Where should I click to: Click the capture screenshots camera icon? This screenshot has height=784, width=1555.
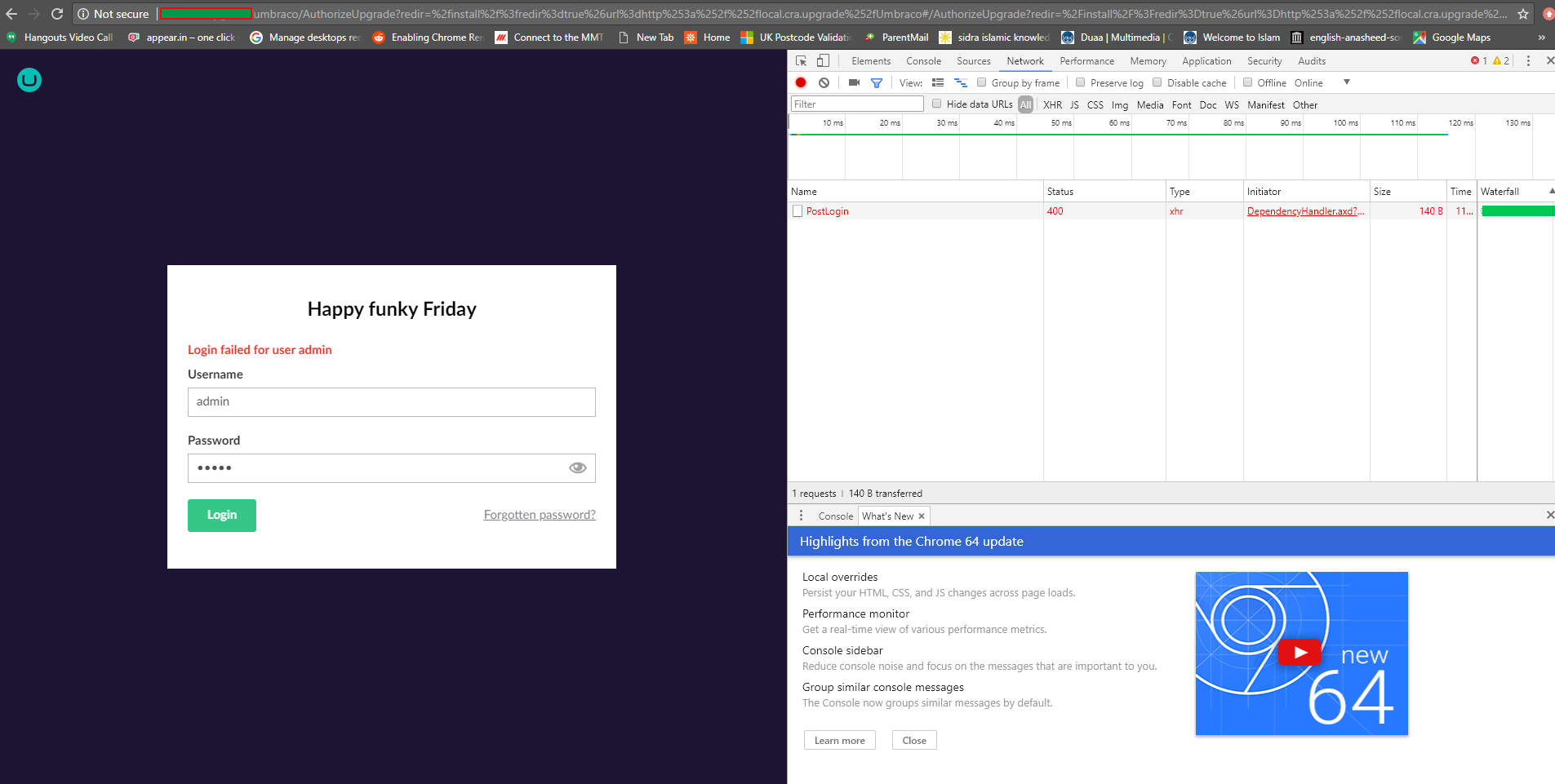pyautogui.click(x=854, y=83)
